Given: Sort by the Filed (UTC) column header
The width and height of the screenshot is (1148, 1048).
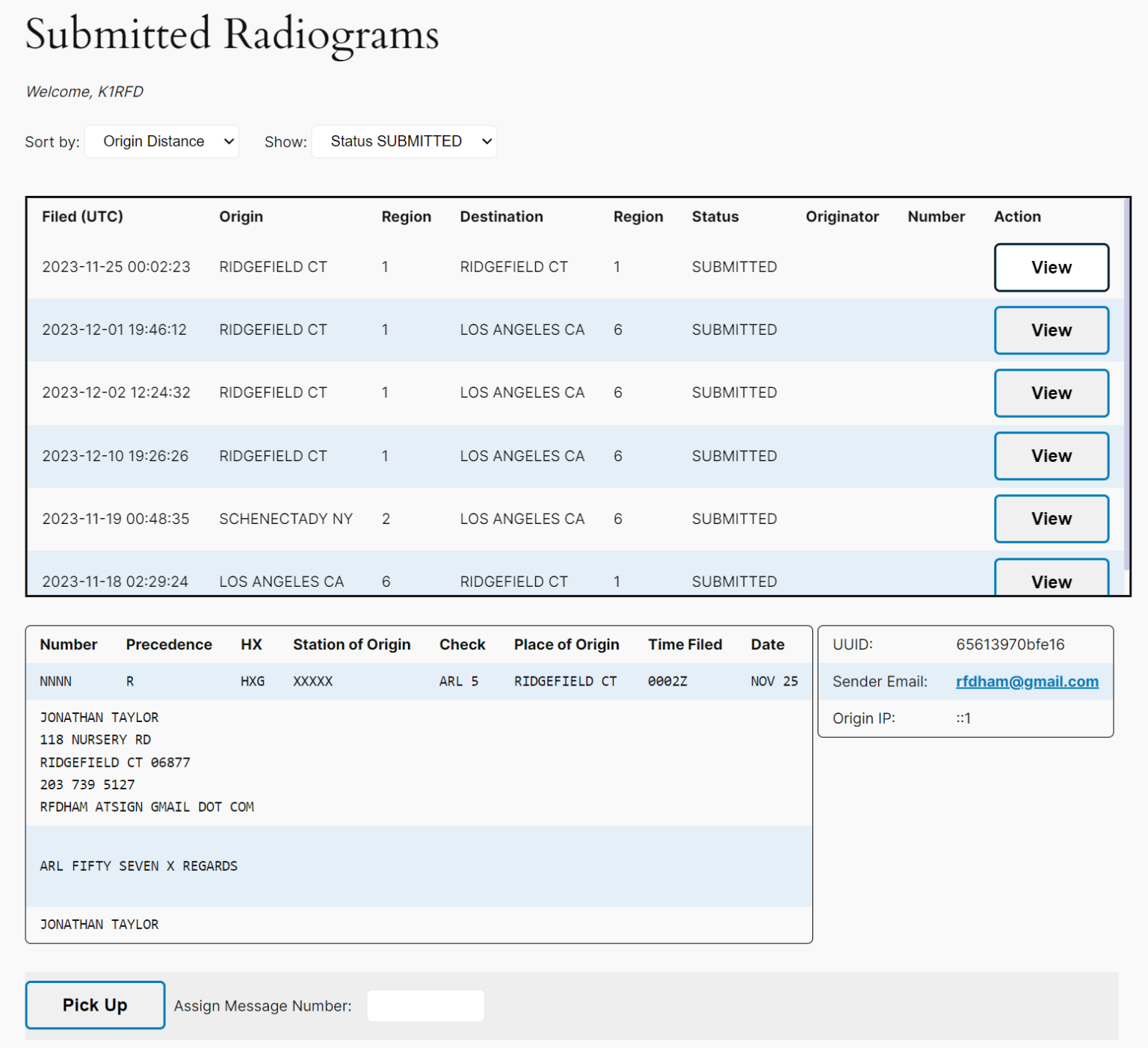Looking at the screenshot, I should [x=82, y=217].
